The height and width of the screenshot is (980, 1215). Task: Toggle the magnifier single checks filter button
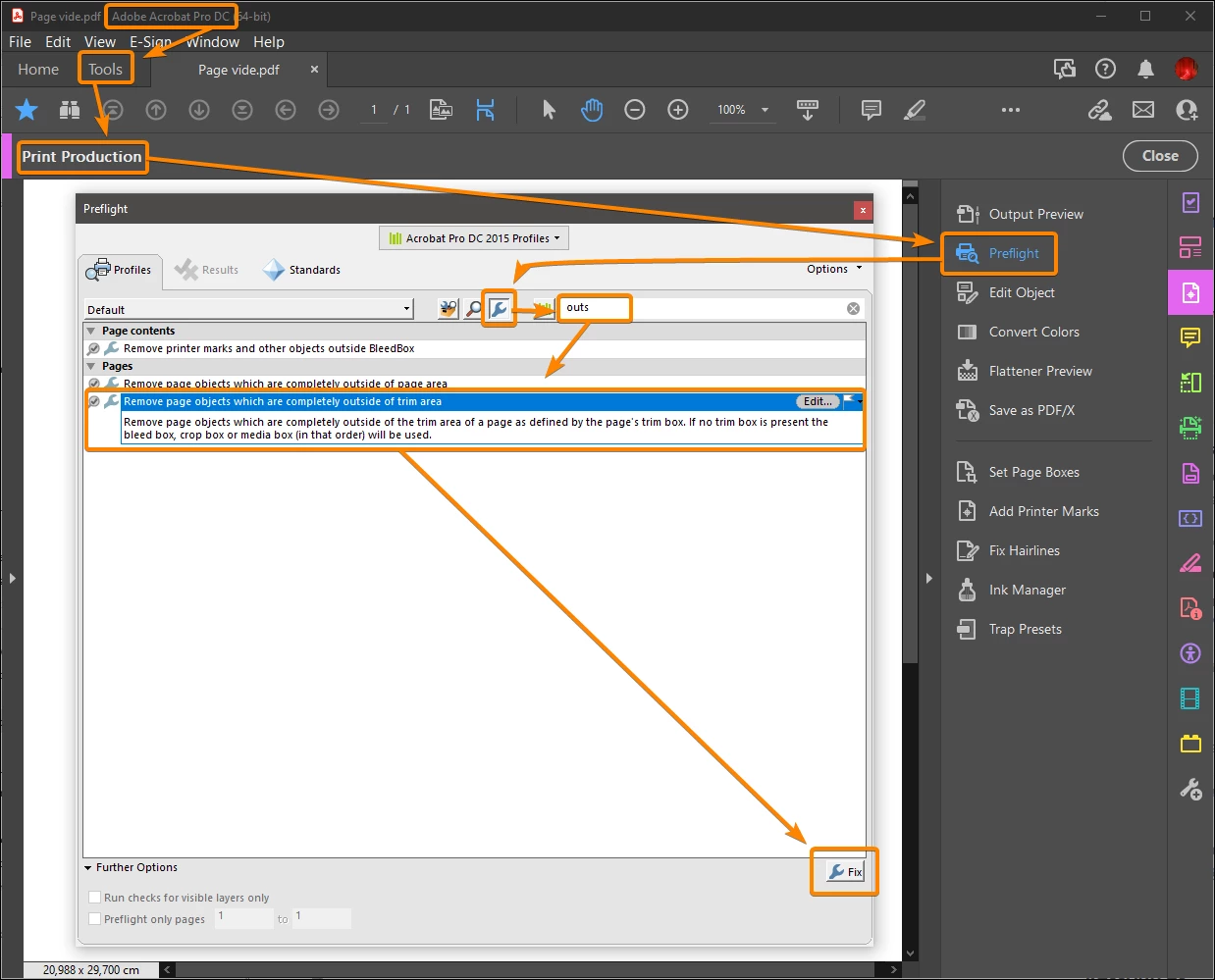coord(474,309)
